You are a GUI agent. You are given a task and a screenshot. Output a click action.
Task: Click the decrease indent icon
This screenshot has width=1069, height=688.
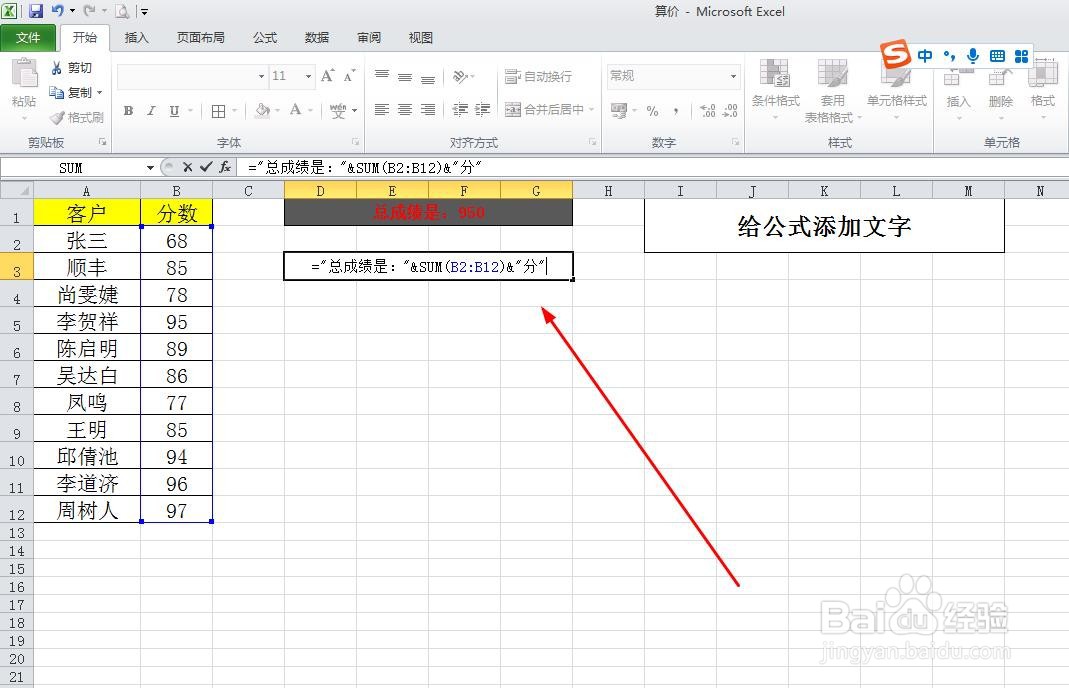[x=460, y=109]
